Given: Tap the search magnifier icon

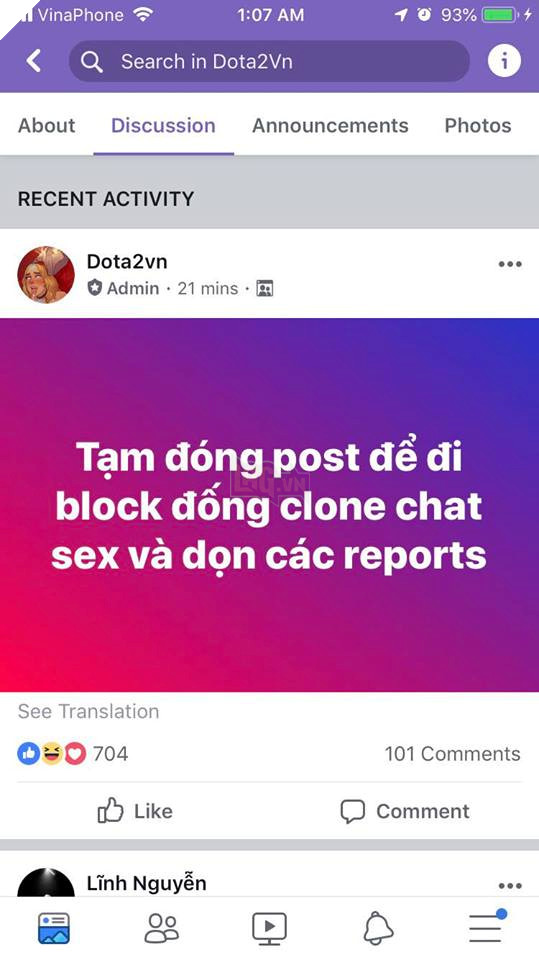Looking at the screenshot, I should [x=91, y=61].
